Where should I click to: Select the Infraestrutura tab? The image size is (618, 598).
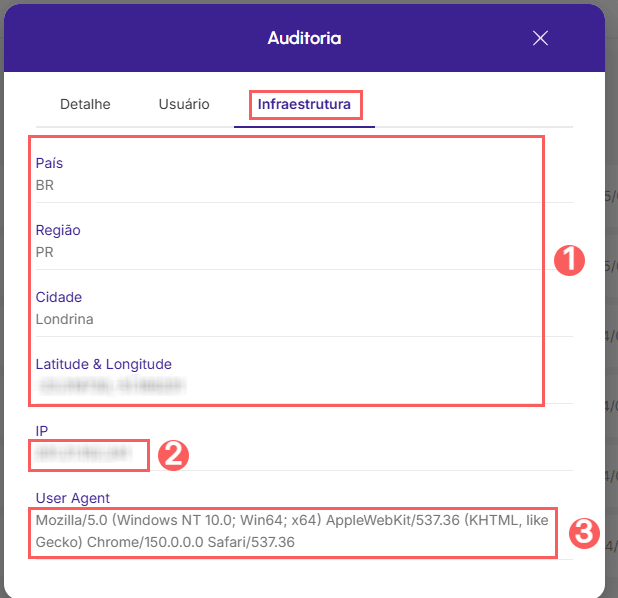(304, 104)
